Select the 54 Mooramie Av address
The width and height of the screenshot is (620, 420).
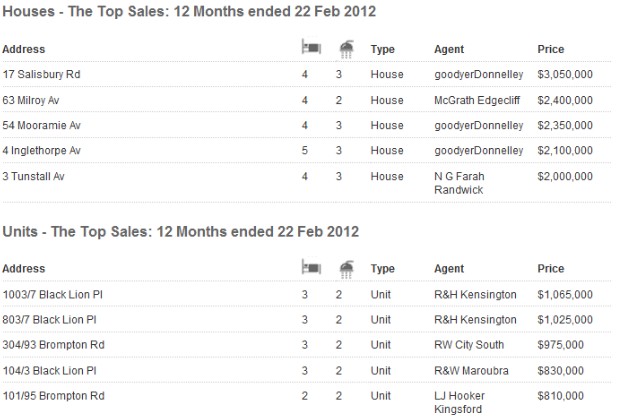tap(42, 125)
